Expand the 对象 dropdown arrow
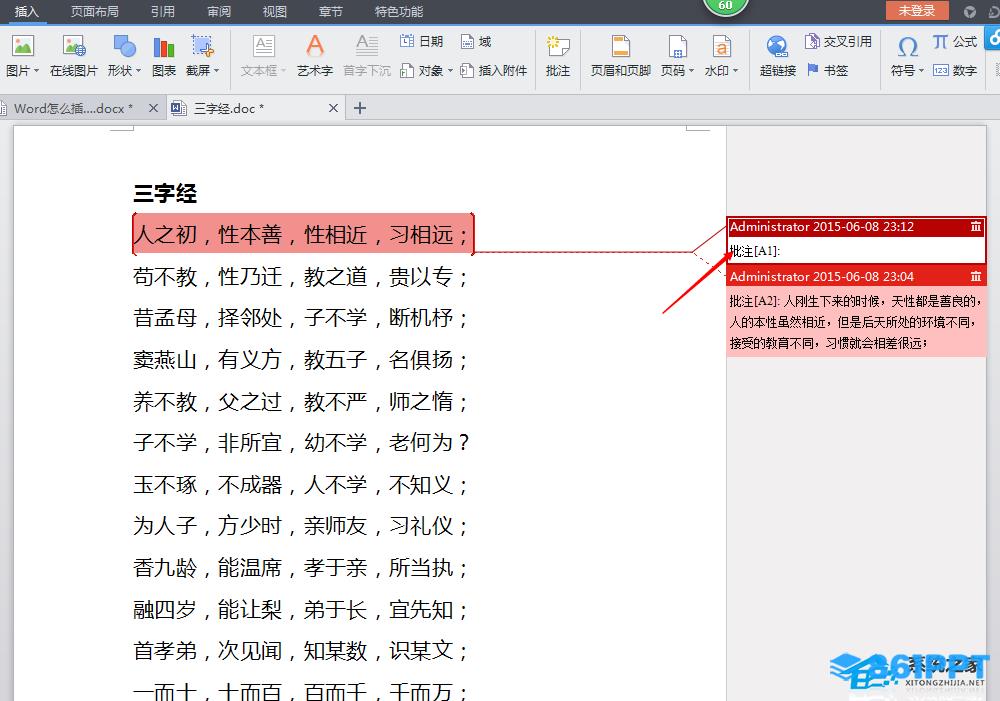This screenshot has height=701, width=1000. coord(450,71)
